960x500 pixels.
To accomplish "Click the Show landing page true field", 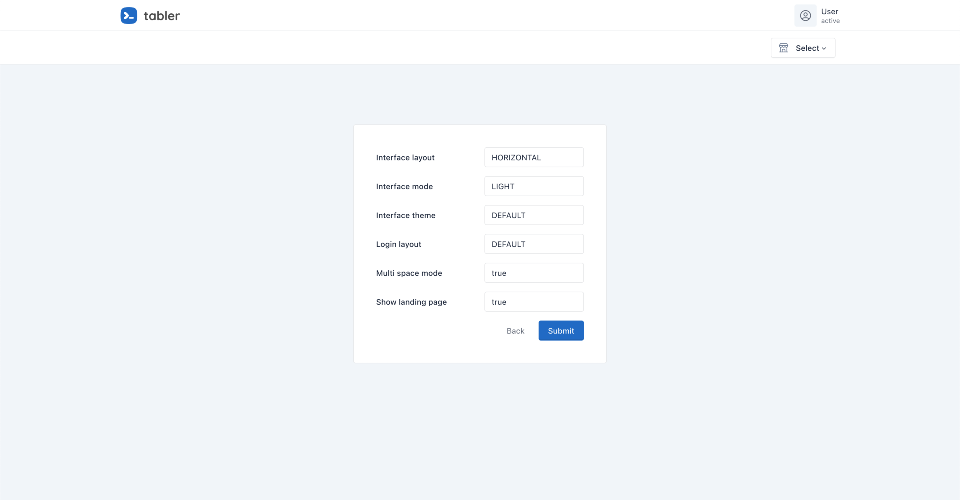I will tap(534, 302).
